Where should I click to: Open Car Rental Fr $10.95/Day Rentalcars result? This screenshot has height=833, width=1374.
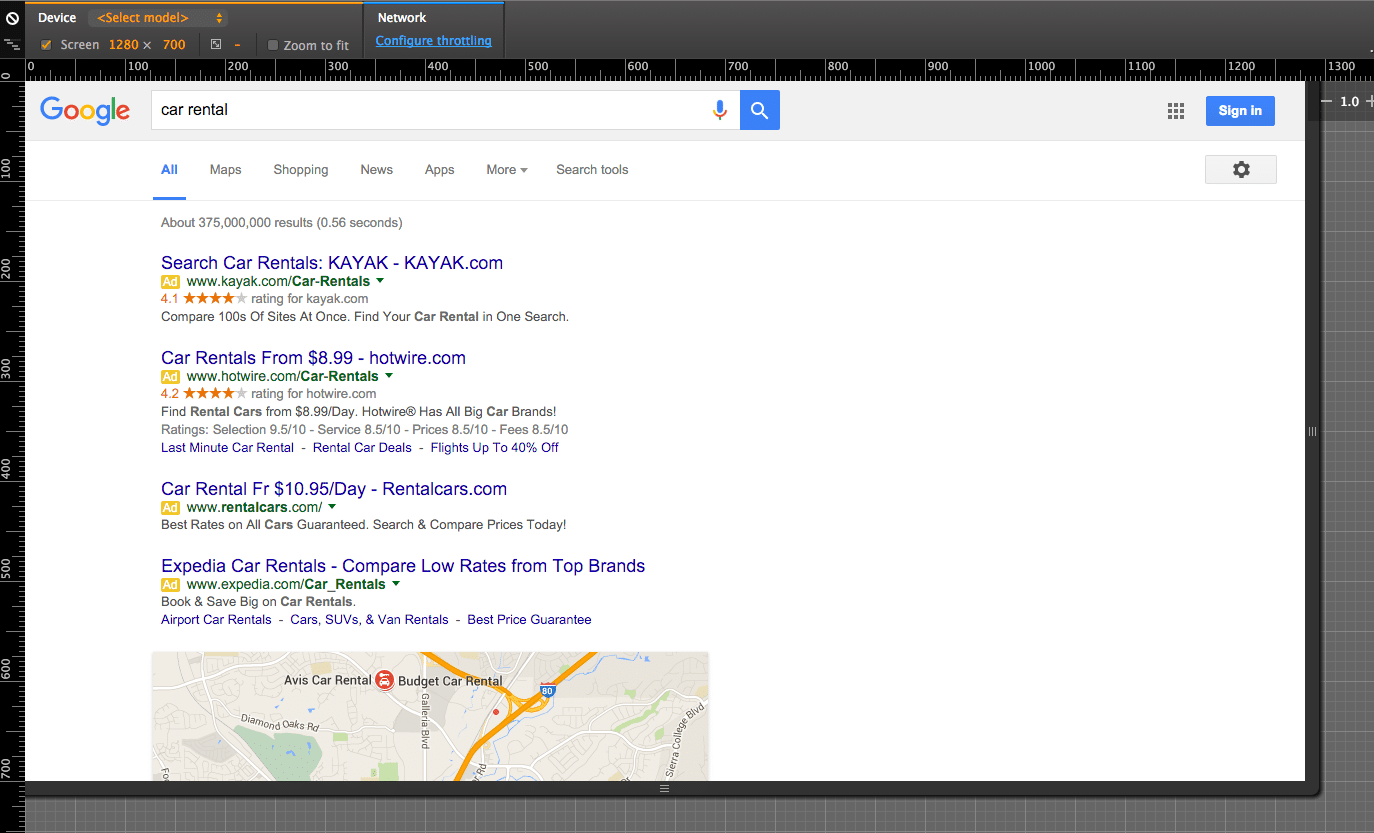point(334,489)
